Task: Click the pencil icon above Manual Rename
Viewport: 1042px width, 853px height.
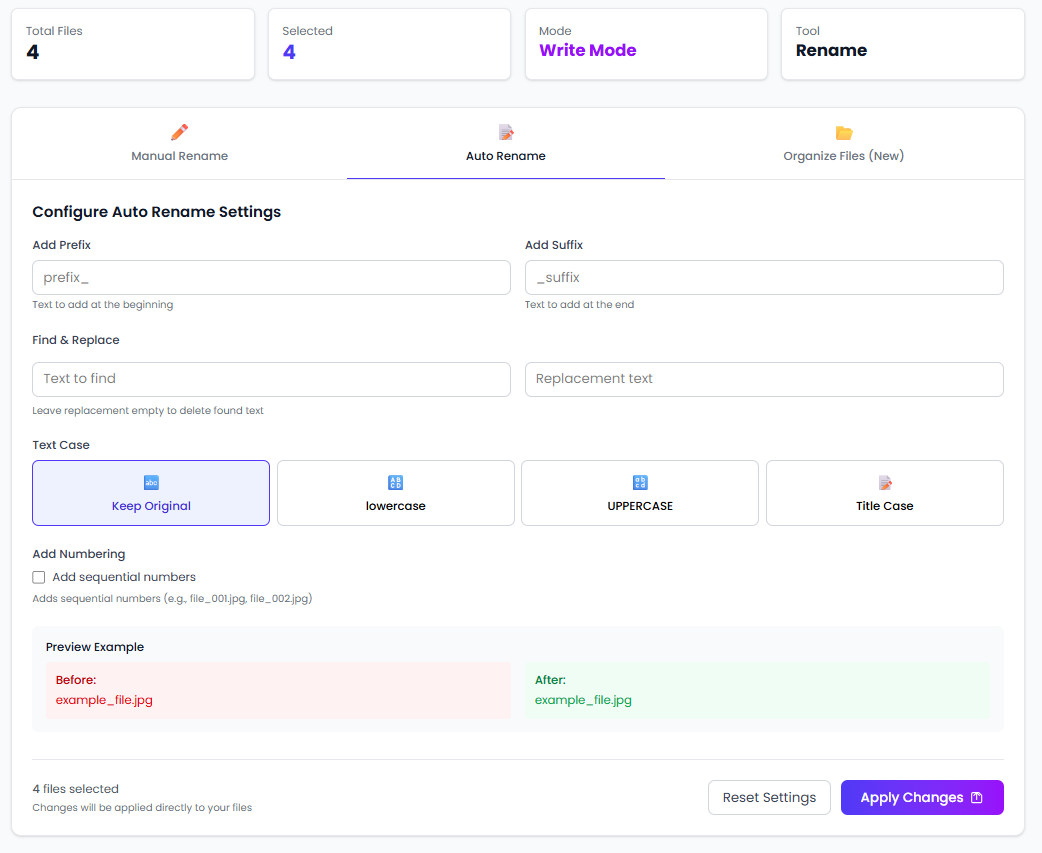Action: click(x=179, y=131)
